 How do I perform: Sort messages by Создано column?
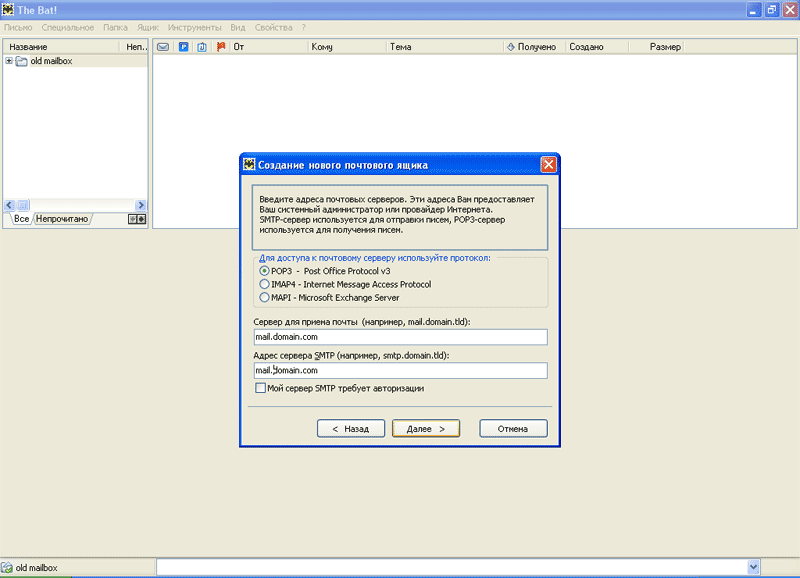[597, 47]
